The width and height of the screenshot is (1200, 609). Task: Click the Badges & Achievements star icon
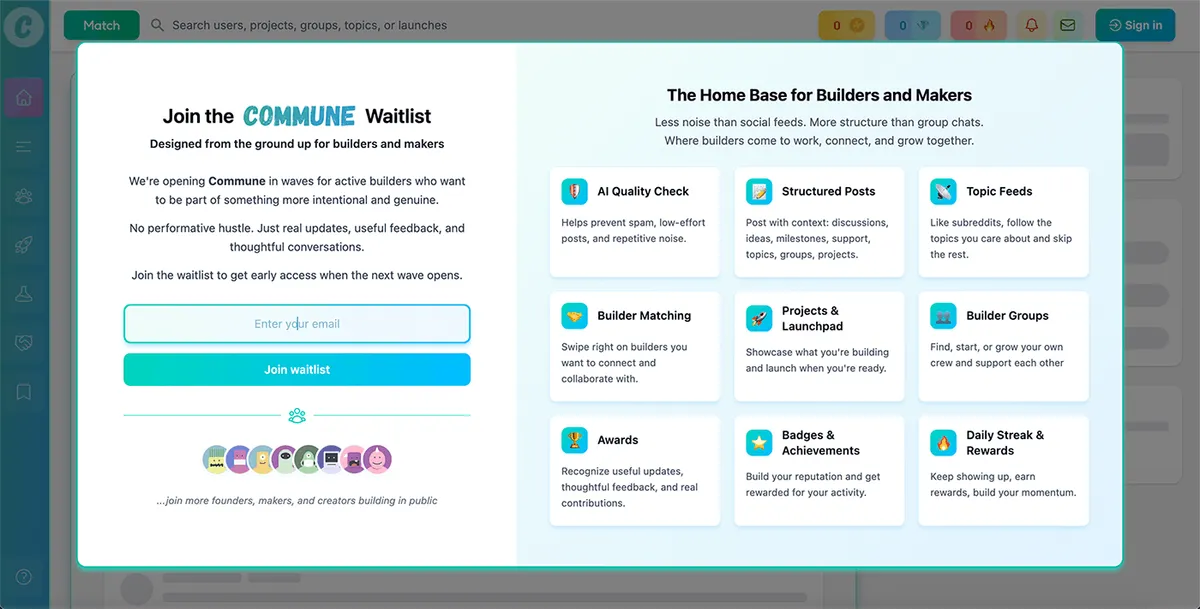tap(759, 443)
